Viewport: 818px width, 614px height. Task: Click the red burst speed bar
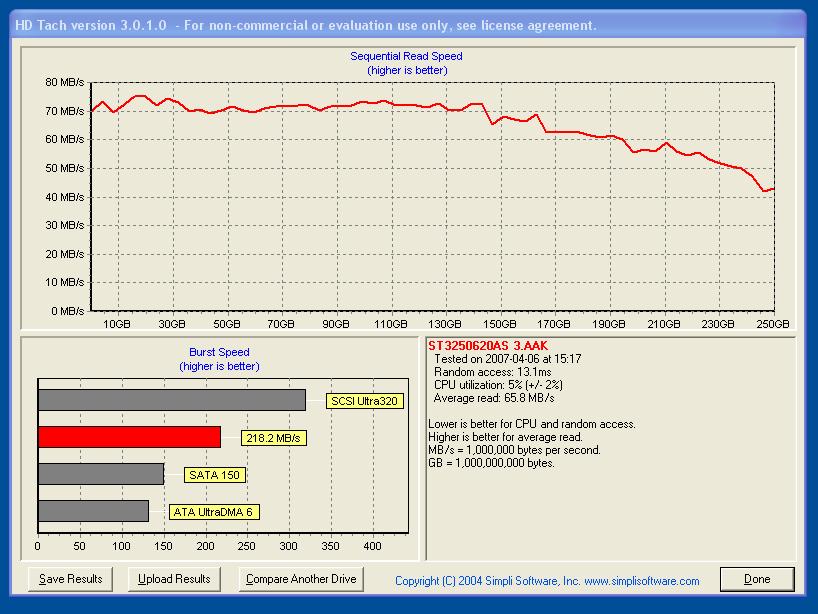pyautogui.click(x=129, y=437)
